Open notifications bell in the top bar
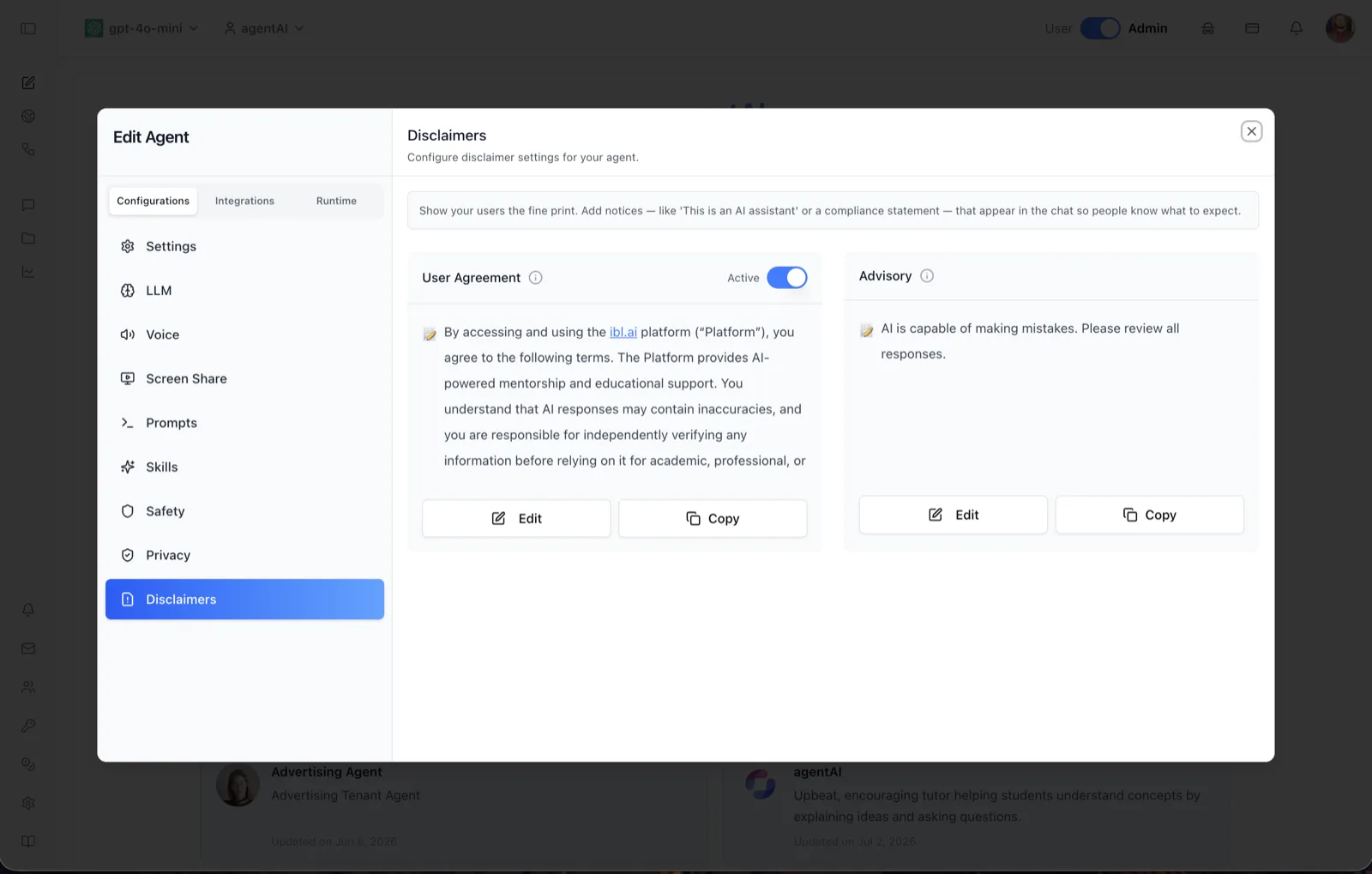The width and height of the screenshot is (1372, 874). [1297, 28]
